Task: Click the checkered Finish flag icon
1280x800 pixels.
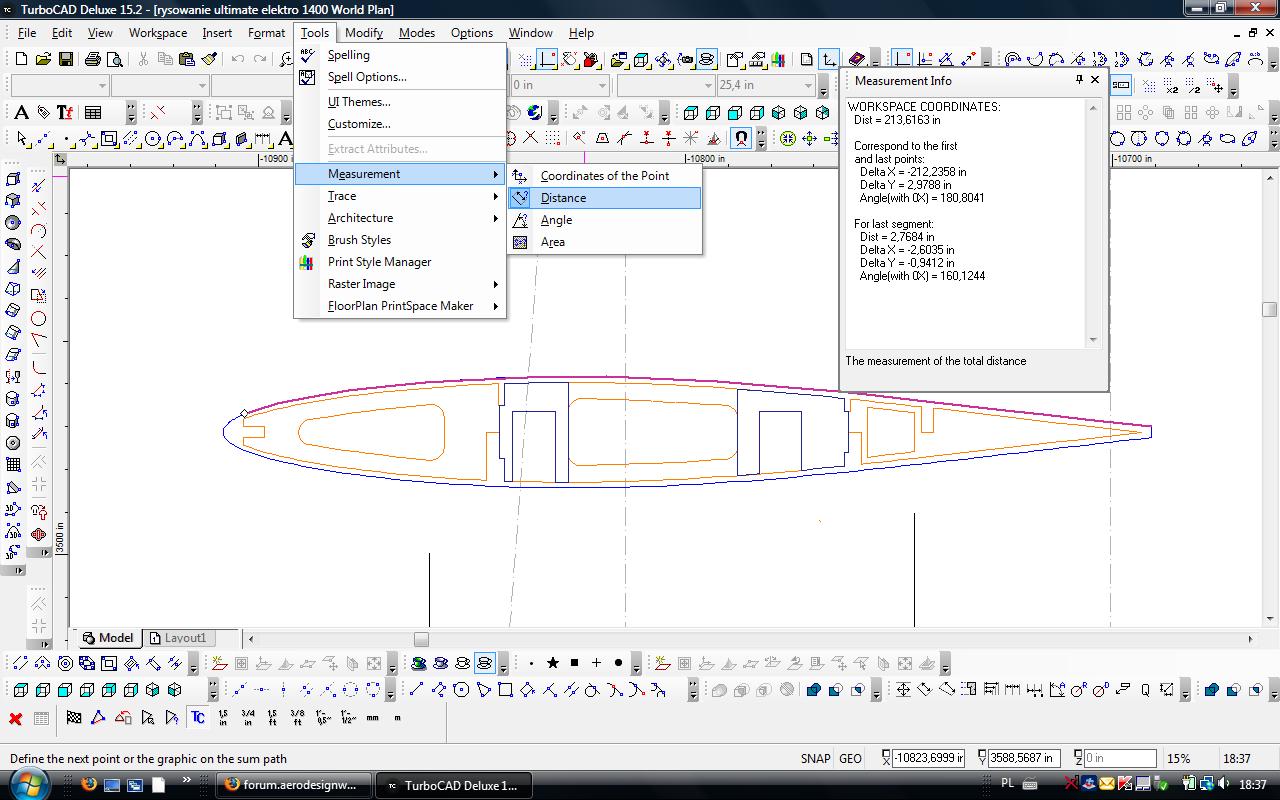Action: point(74,718)
